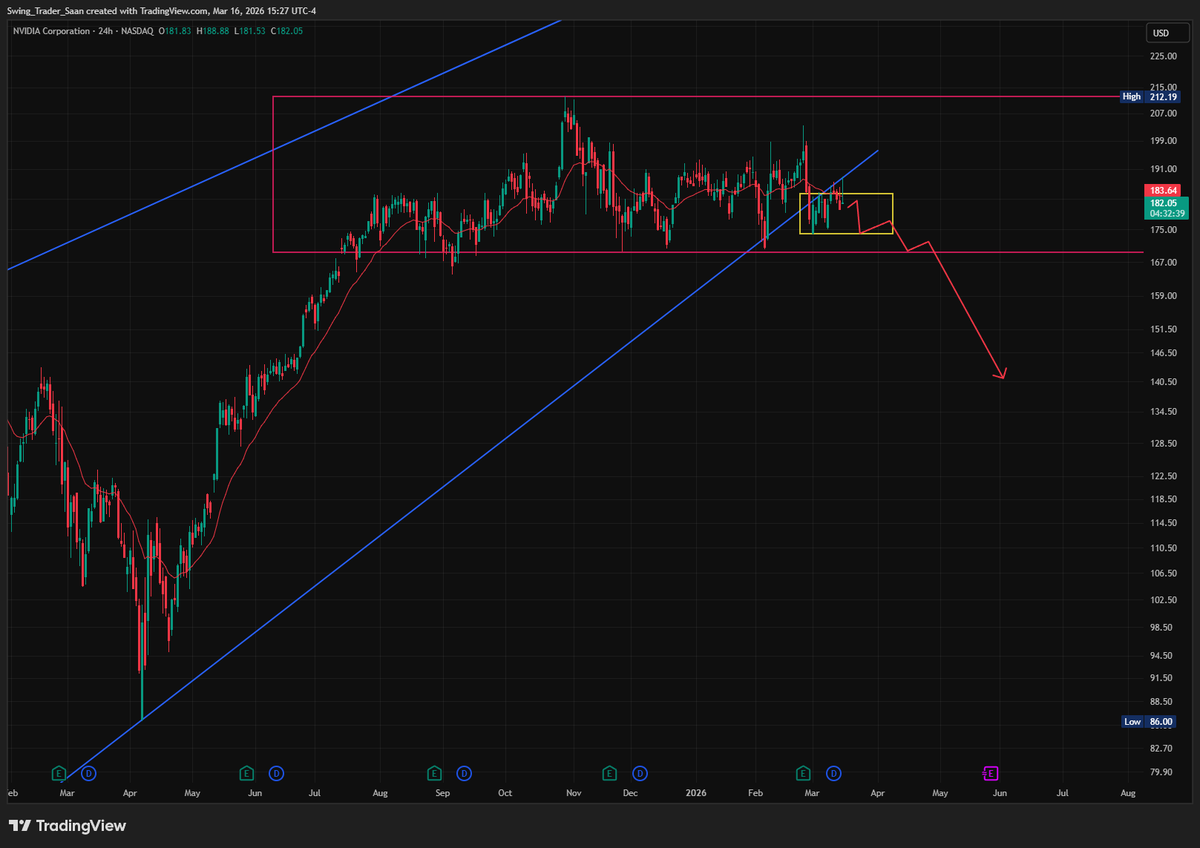Click the dividend D icon below December
The height and width of the screenshot is (848, 1200).
638,773
